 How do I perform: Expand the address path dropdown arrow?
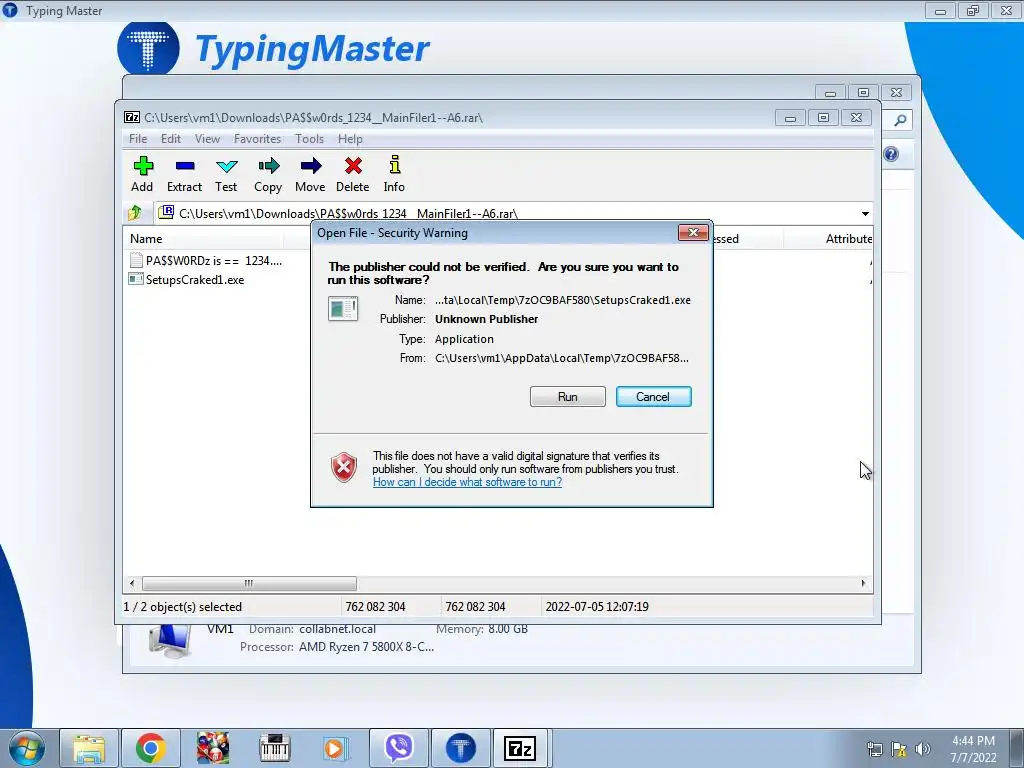pos(865,214)
